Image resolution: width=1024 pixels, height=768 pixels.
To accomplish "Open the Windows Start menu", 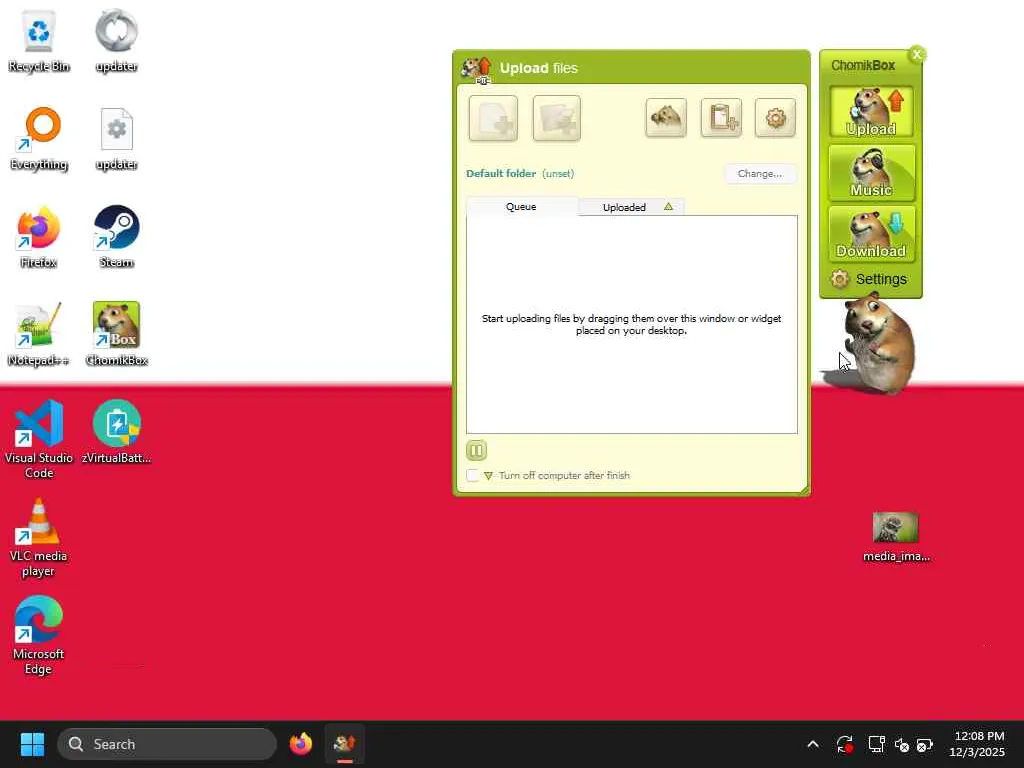I will pos(32,744).
